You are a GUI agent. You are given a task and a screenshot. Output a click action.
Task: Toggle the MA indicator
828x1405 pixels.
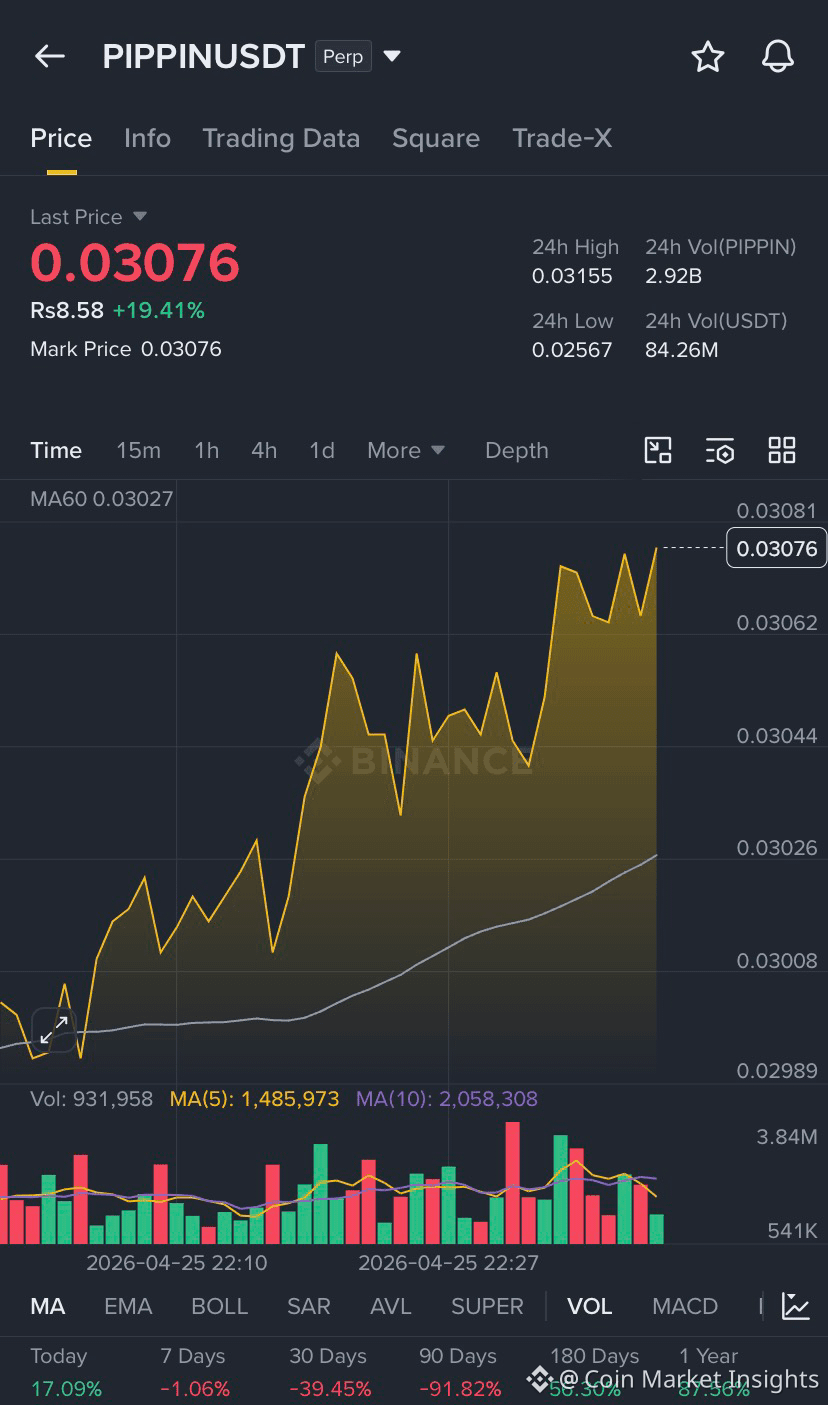pyautogui.click(x=48, y=1306)
